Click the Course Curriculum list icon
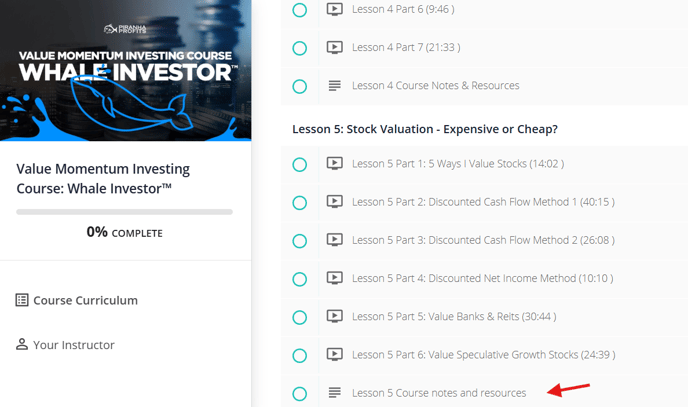This screenshot has height=407, width=688. (x=22, y=300)
